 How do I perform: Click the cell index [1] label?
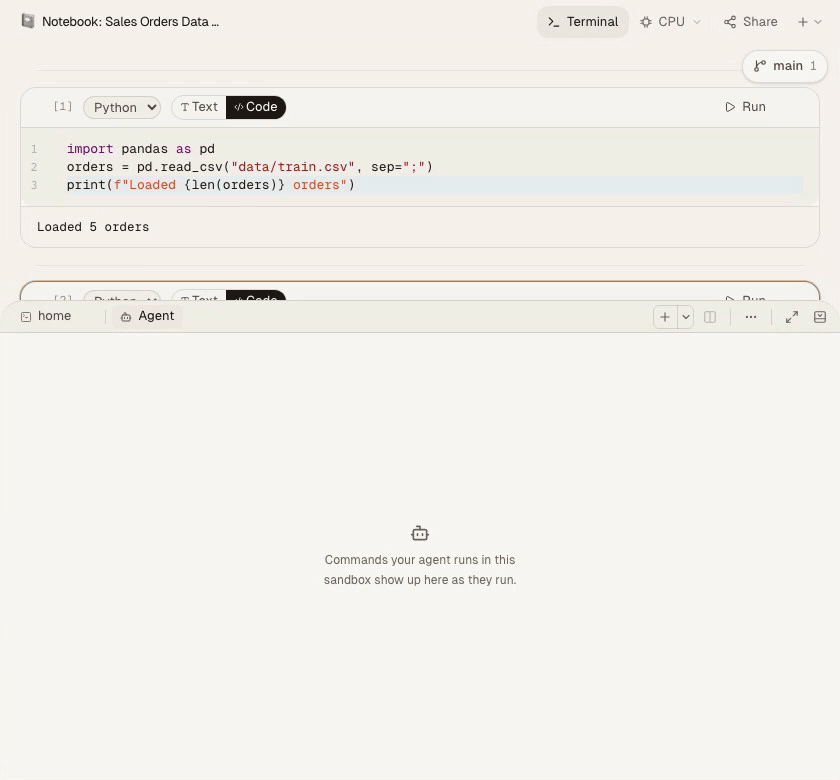[x=63, y=106]
